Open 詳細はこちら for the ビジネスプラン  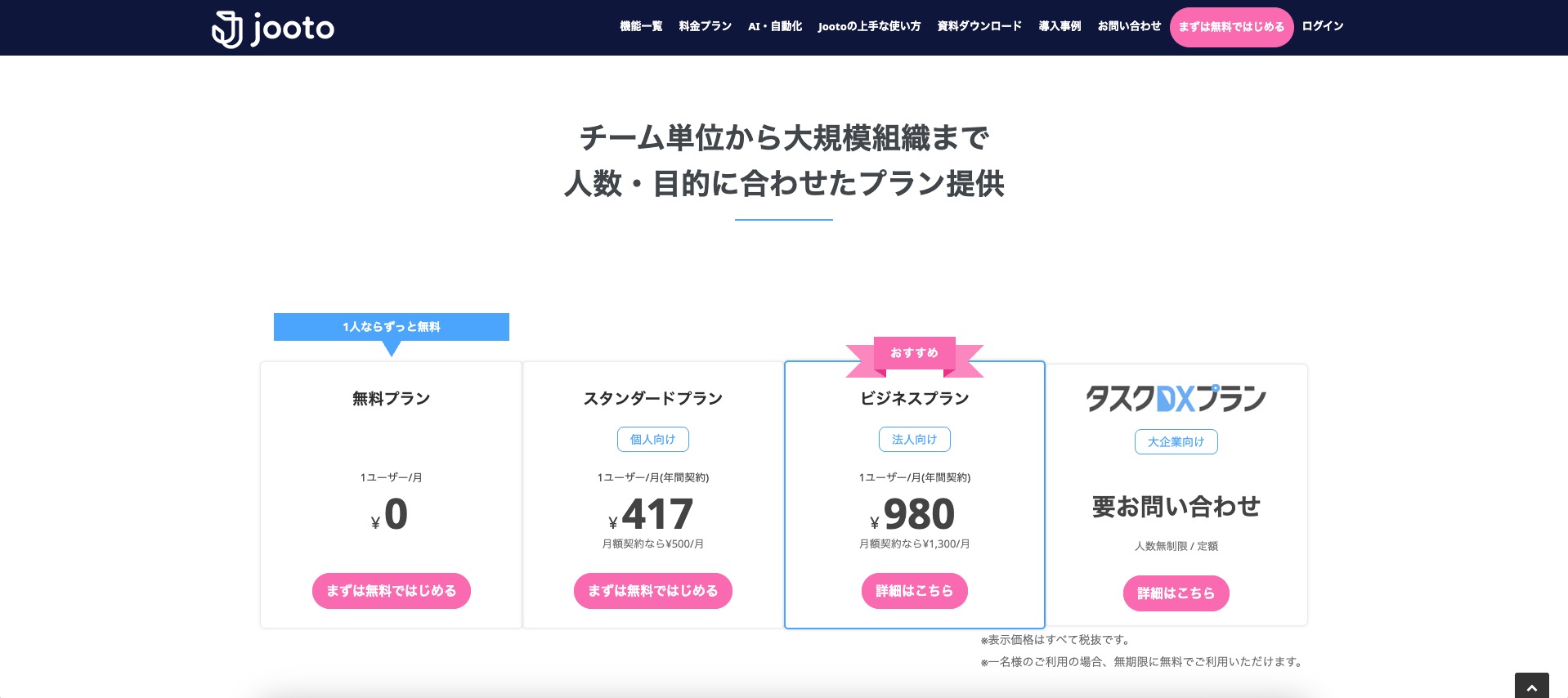(x=915, y=591)
